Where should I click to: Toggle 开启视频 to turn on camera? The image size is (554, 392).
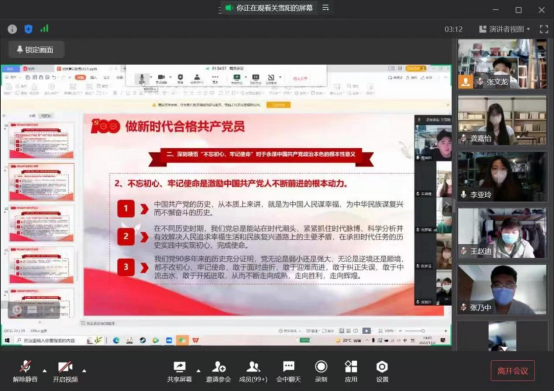65,371
